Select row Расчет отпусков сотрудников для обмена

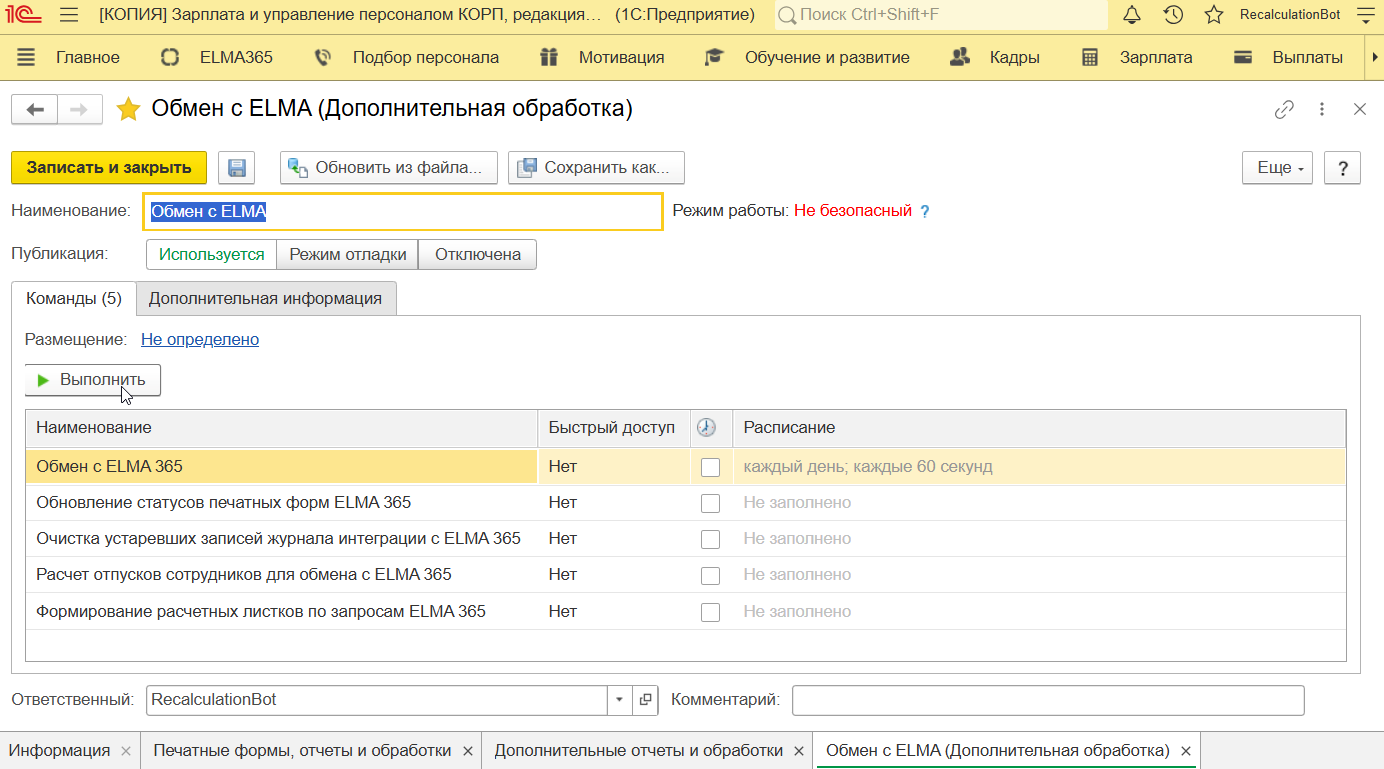click(685, 575)
